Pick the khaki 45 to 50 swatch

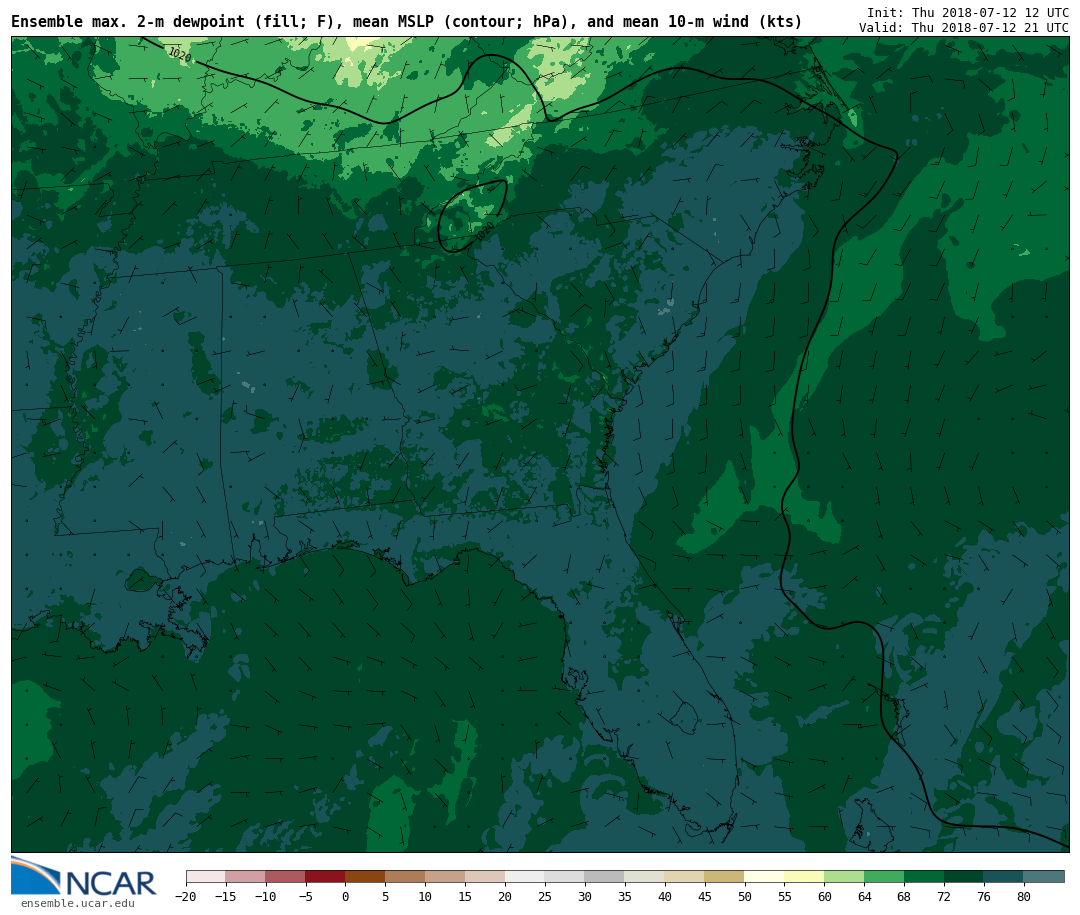coord(724,876)
